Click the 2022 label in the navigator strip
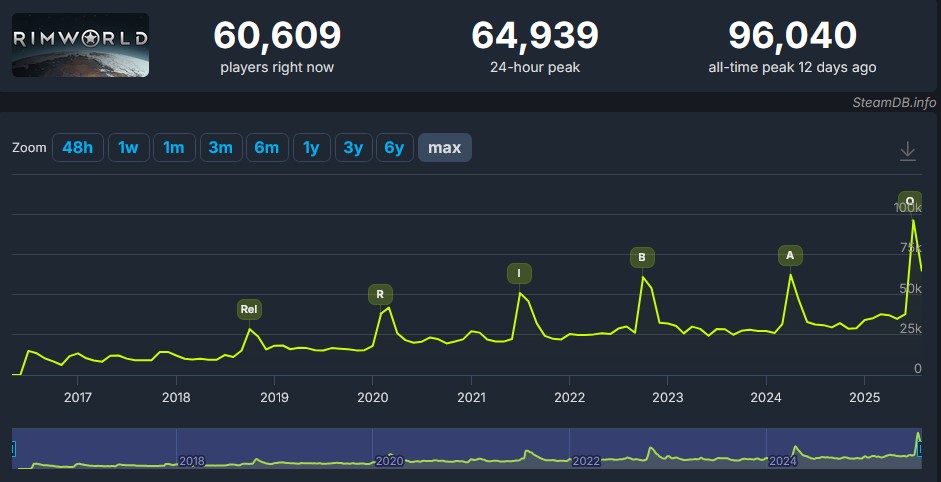The width and height of the screenshot is (941, 482). pyautogui.click(x=586, y=462)
